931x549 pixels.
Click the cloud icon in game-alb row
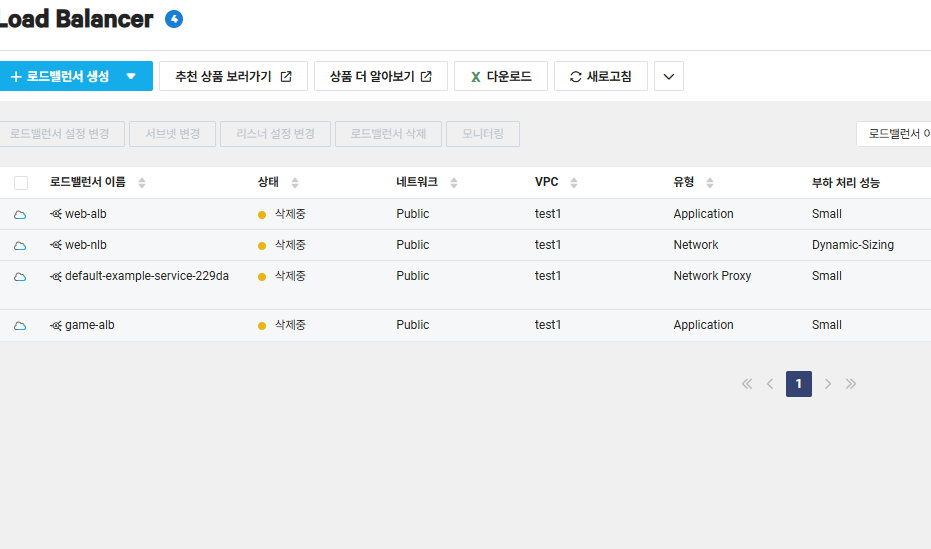[x=20, y=325]
